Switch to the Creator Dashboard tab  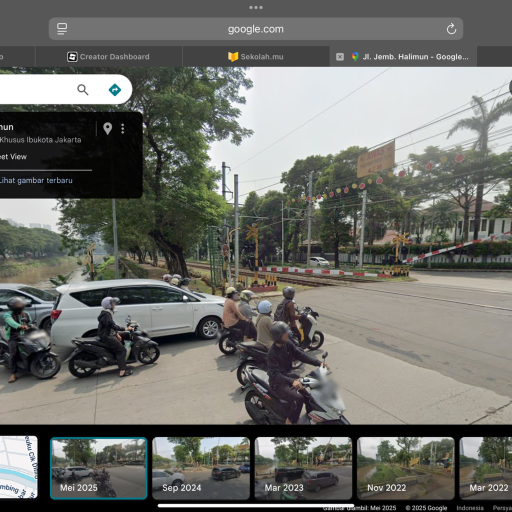(x=109, y=57)
